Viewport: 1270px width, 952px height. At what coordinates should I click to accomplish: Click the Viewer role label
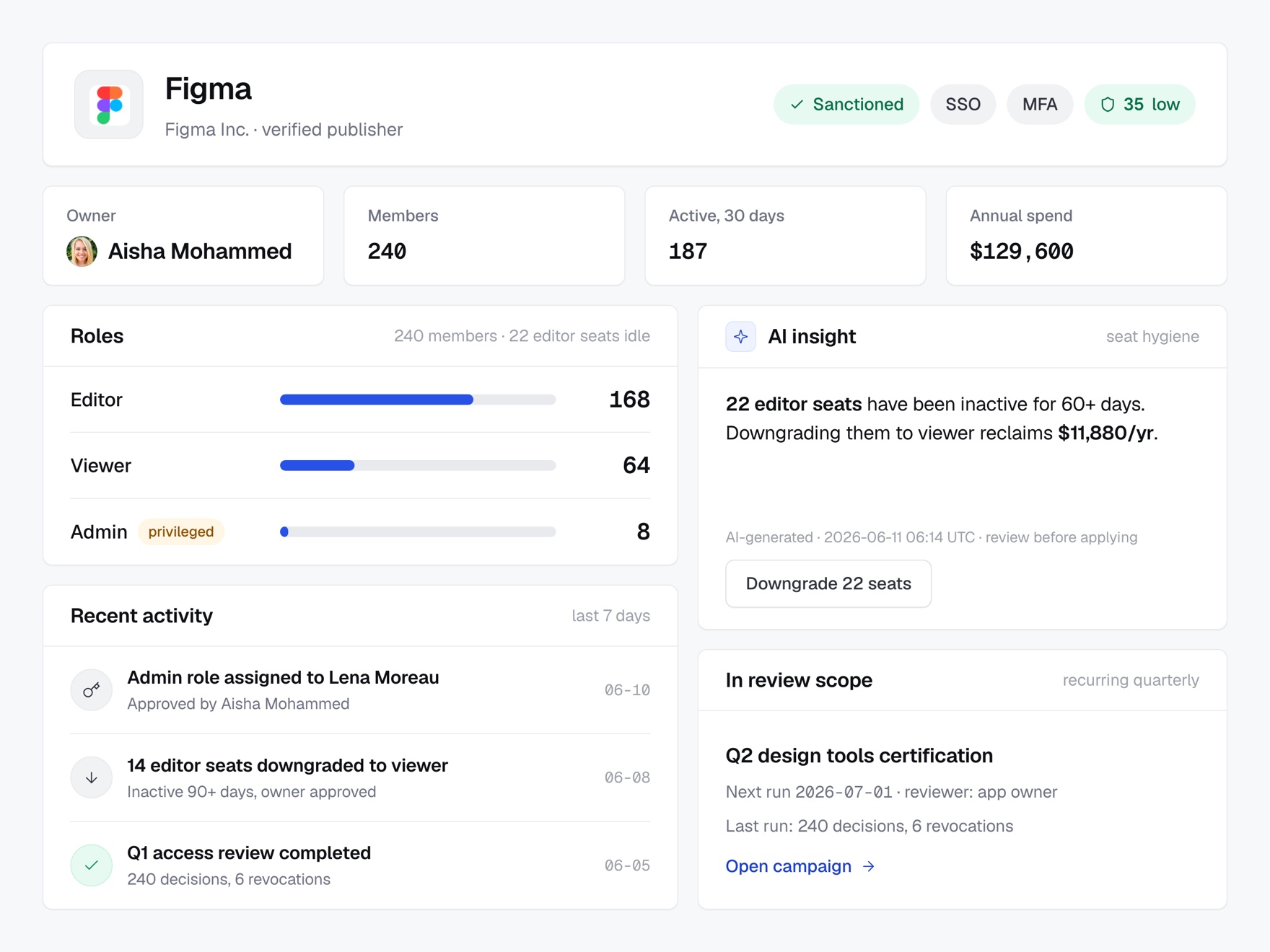pos(101,466)
